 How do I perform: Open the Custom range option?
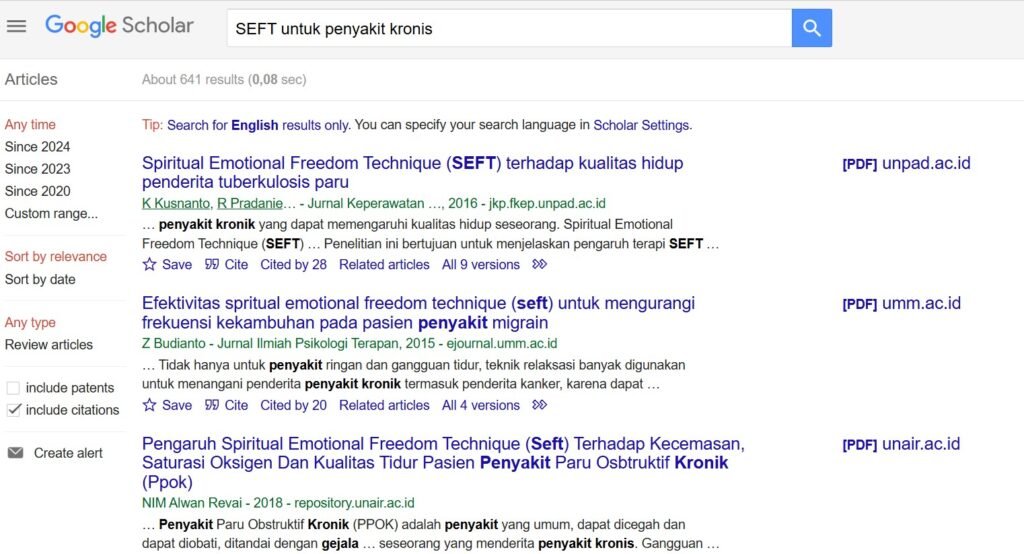[51, 214]
